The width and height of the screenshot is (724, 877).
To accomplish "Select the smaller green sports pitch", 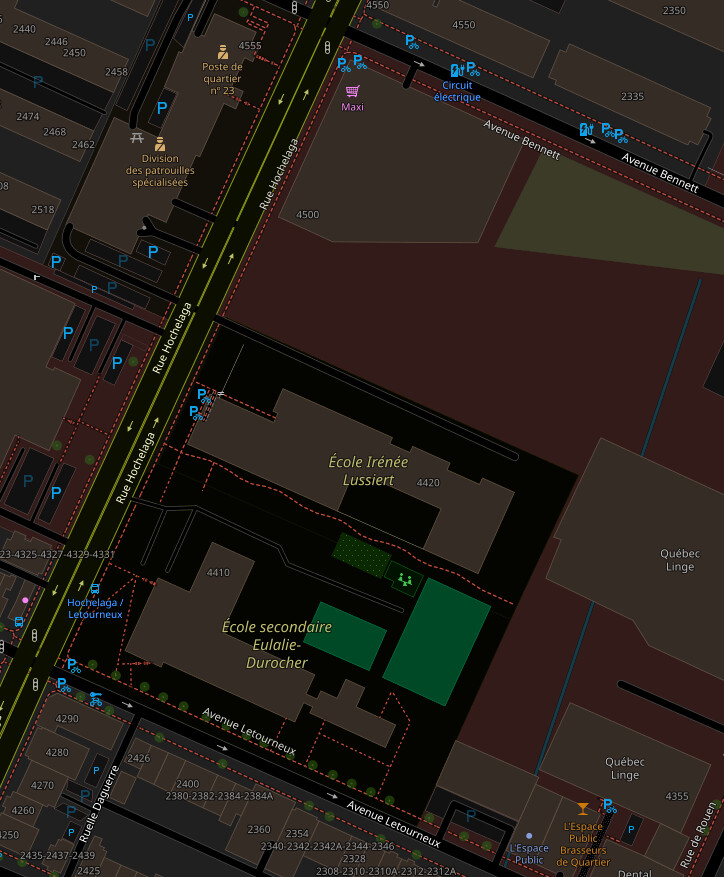I will coord(345,635).
